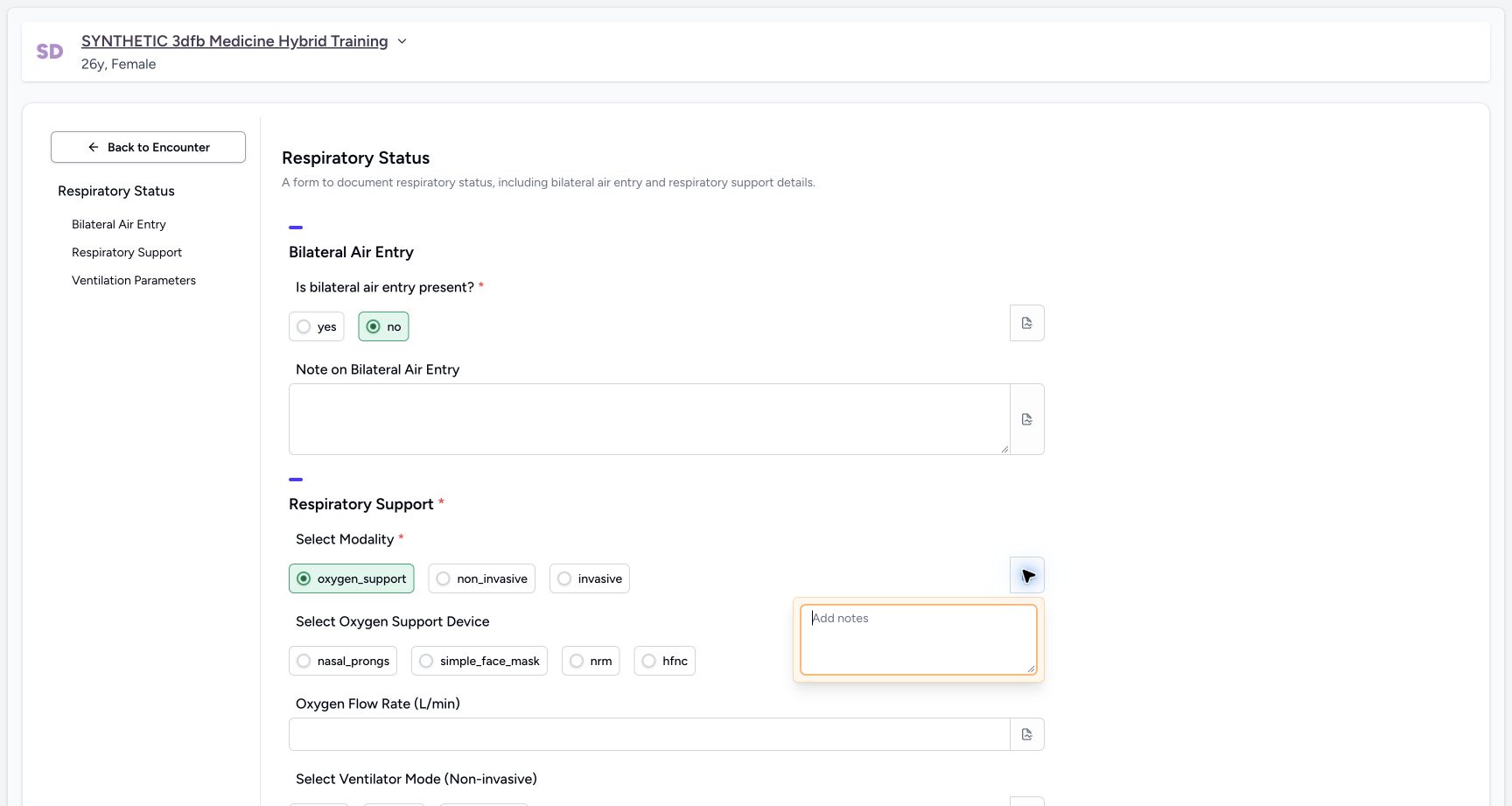Screen dimensions: 1512x806
Task: Select 'yes' for bilateral air entry
Action: 316,326
